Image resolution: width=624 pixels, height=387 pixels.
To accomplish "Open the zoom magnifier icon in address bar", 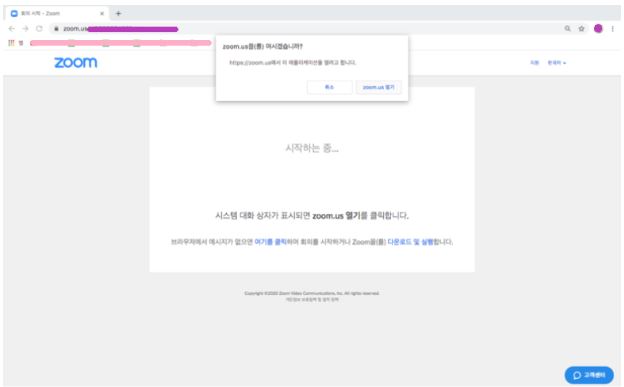I will click(x=567, y=29).
